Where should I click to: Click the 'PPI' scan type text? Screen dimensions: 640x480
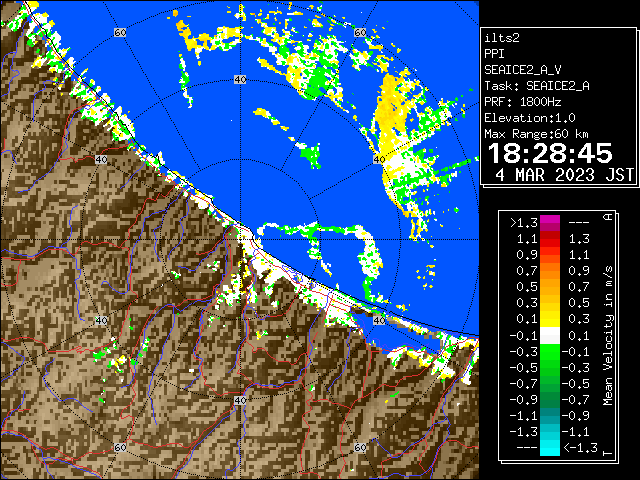pos(494,54)
